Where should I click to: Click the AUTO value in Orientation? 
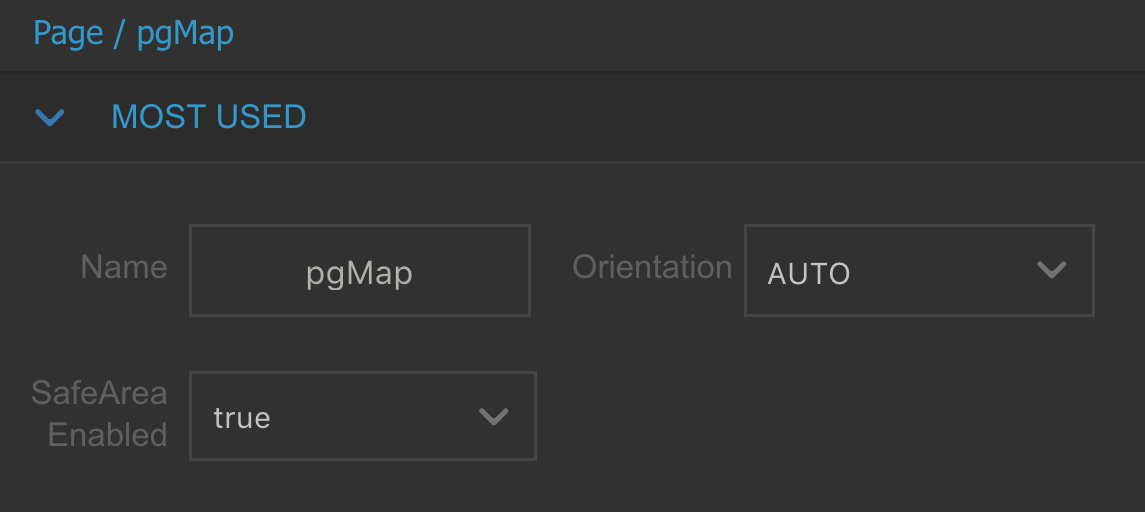[808, 274]
